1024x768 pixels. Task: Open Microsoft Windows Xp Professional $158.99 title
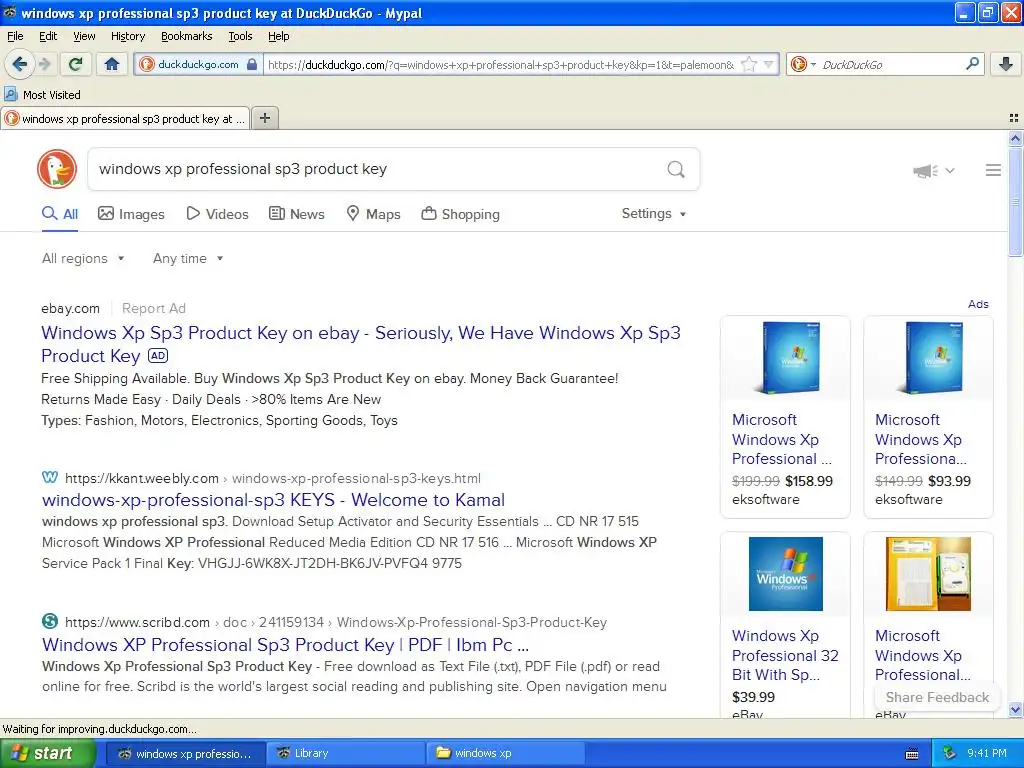[x=781, y=440]
